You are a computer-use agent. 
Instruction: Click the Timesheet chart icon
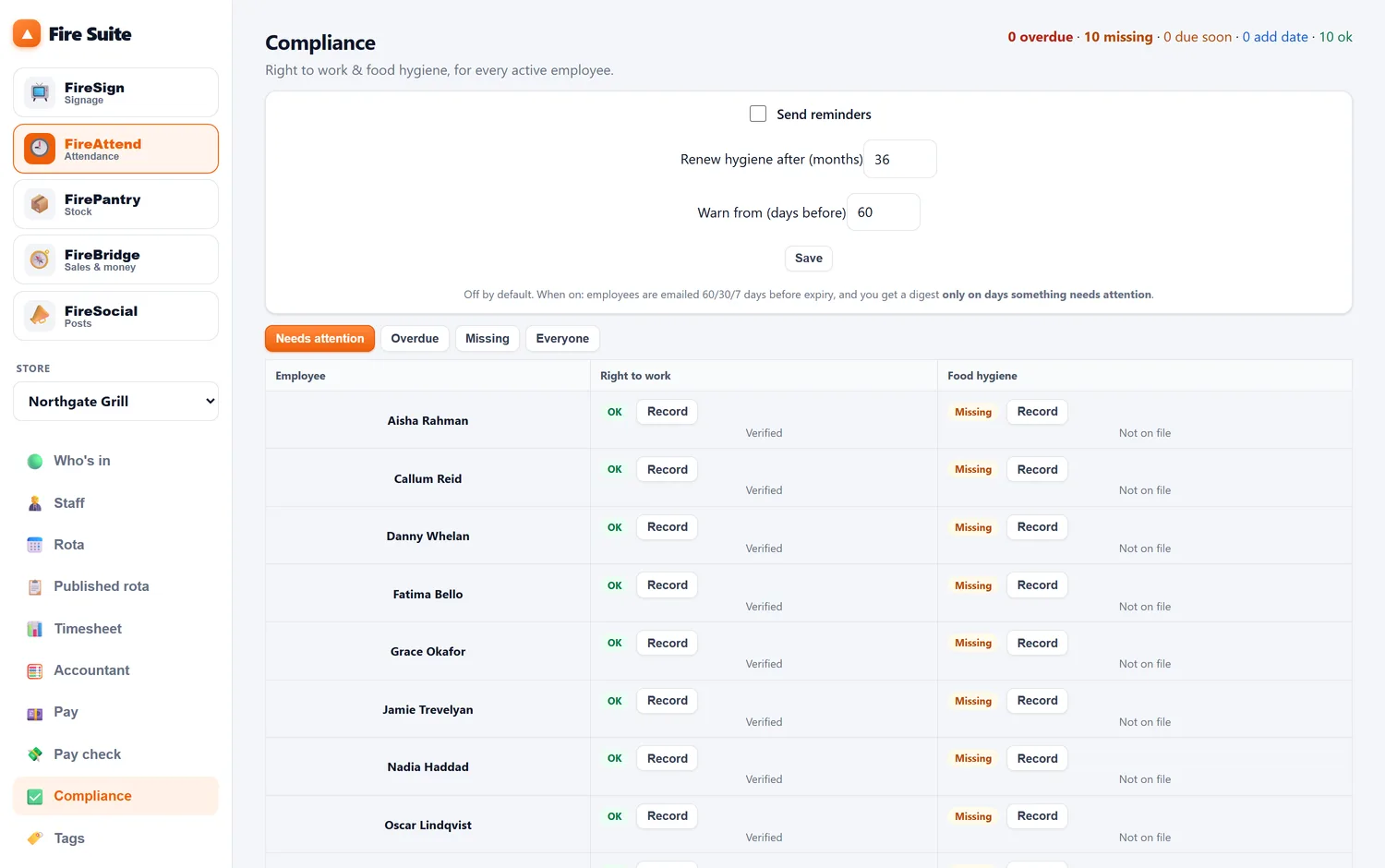[x=35, y=629]
